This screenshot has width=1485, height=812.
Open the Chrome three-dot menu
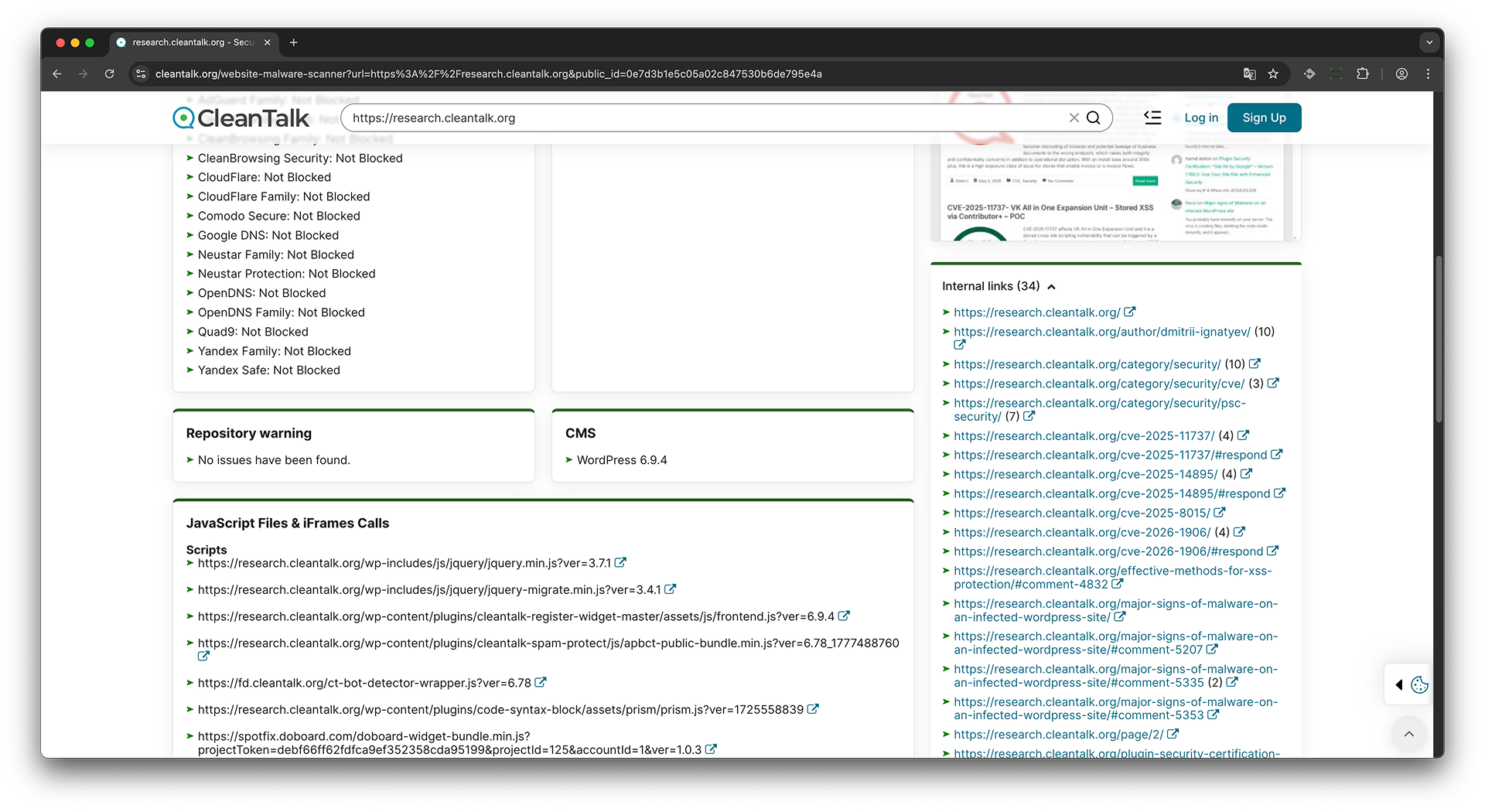pos(1428,73)
